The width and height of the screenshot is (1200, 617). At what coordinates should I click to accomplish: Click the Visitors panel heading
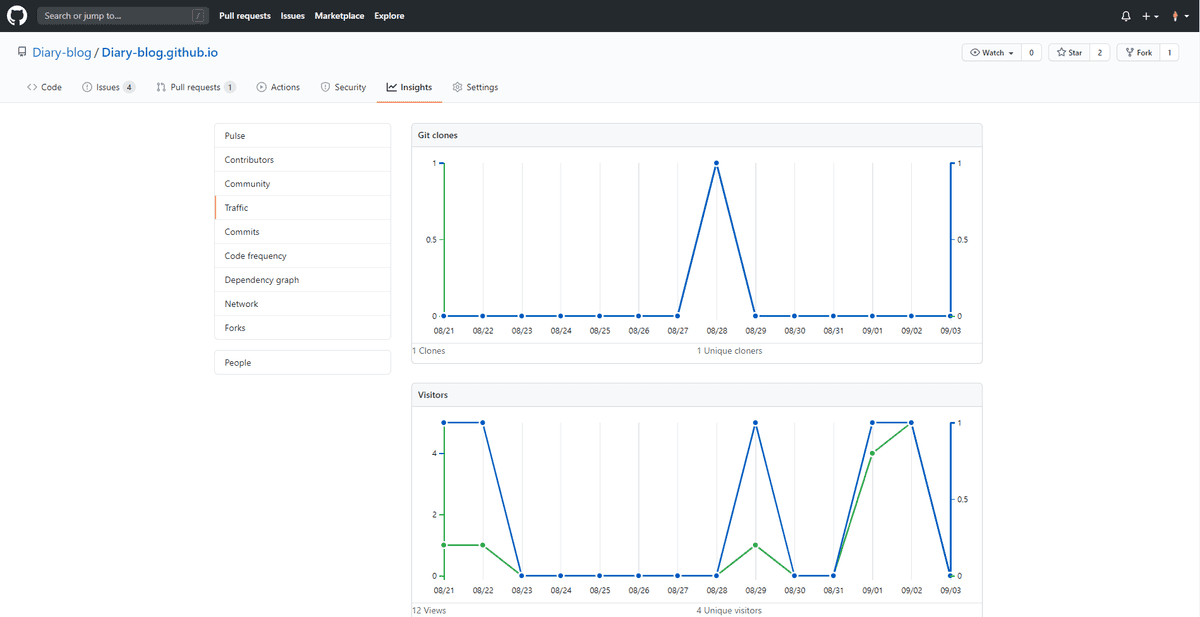pyautogui.click(x=433, y=395)
